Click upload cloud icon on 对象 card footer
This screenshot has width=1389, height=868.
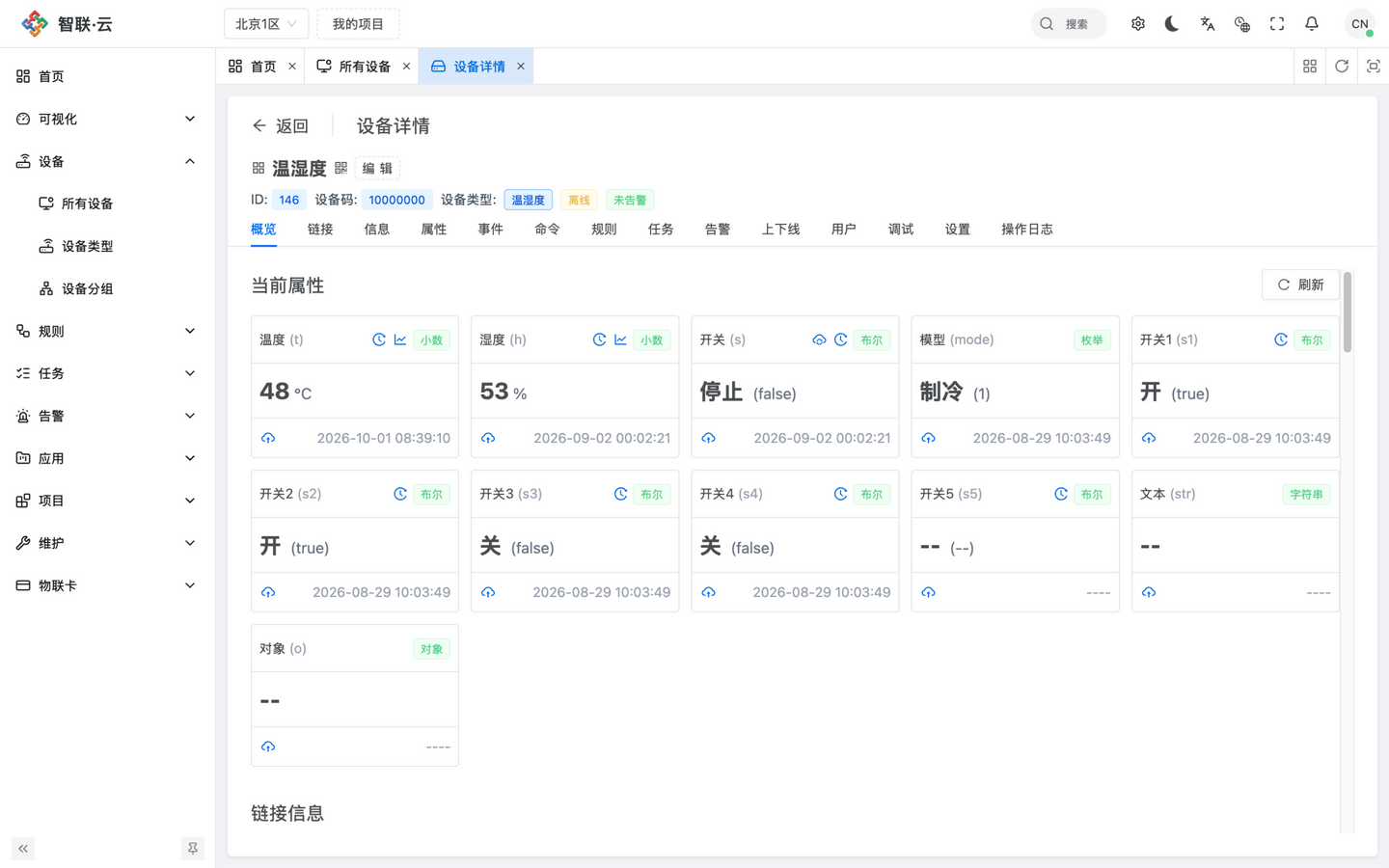tap(268, 746)
